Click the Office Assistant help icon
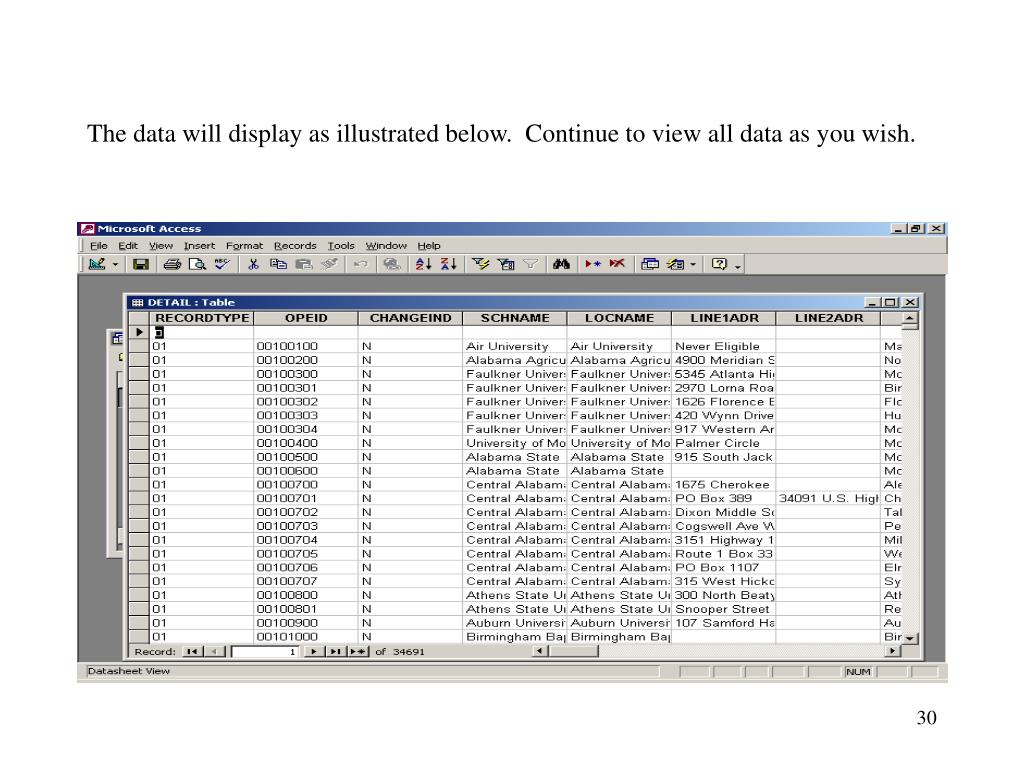This screenshot has height=768, width=1024. pos(719,264)
